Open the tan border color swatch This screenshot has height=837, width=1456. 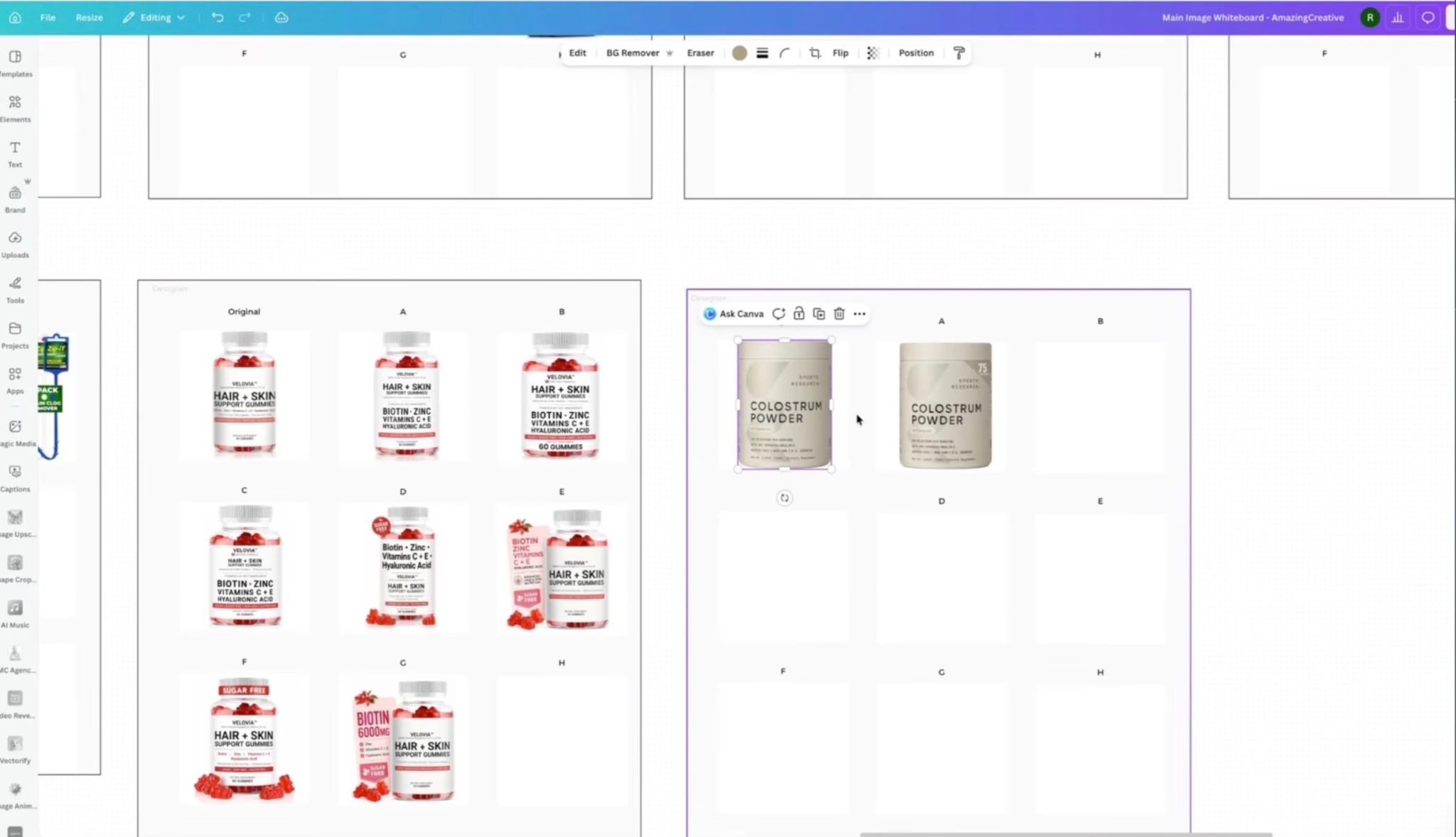(x=739, y=53)
